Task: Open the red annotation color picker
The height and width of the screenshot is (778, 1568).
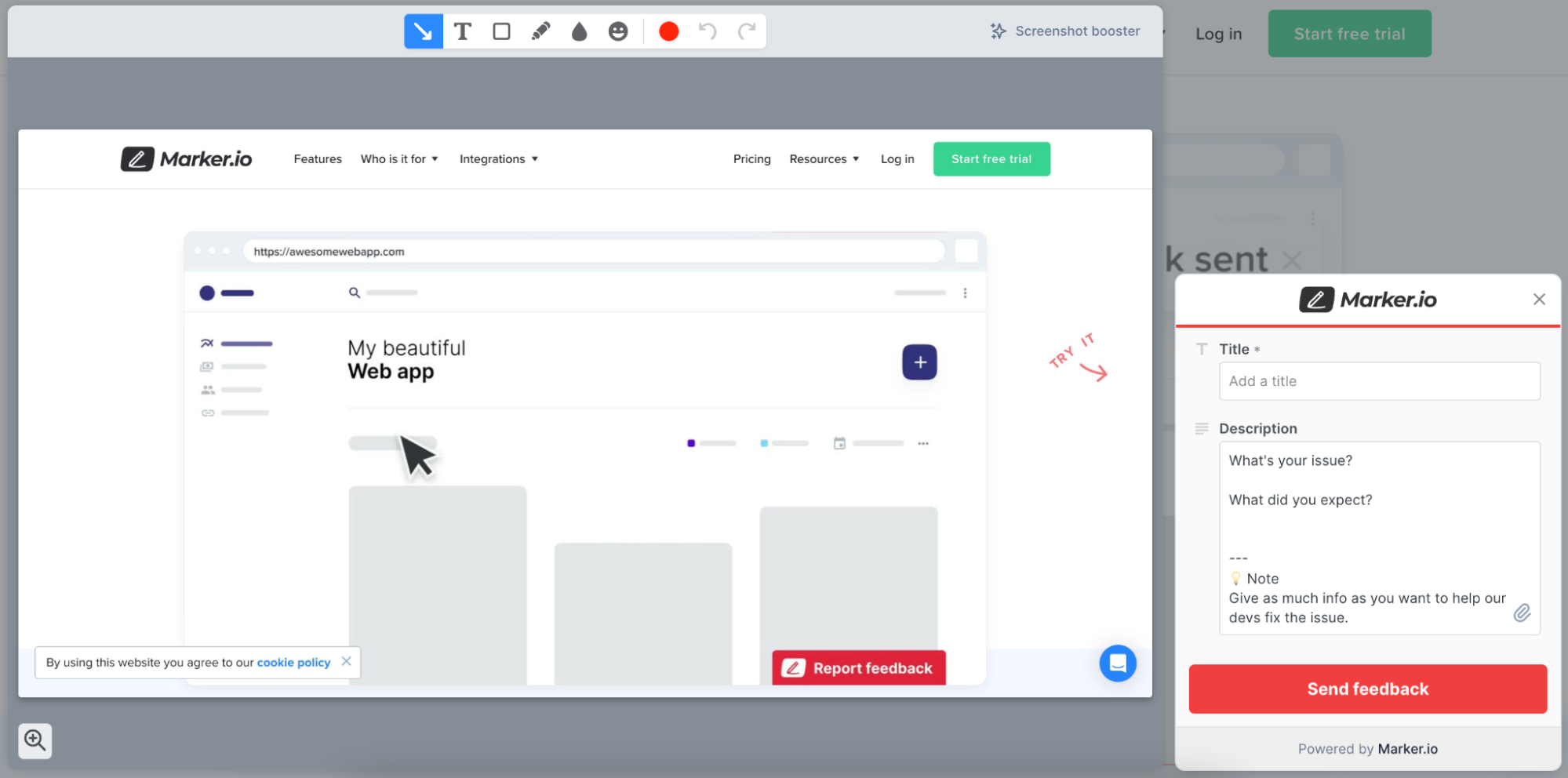Action: (669, 31)
